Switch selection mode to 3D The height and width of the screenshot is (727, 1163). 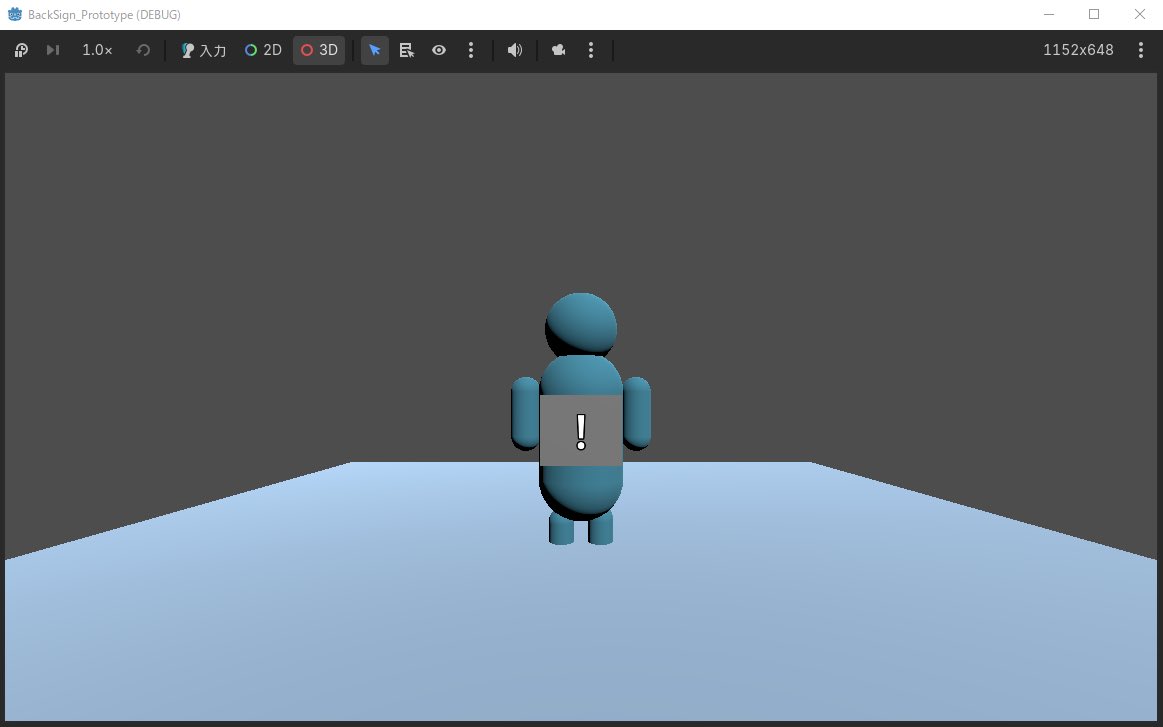tap(319, 50)
